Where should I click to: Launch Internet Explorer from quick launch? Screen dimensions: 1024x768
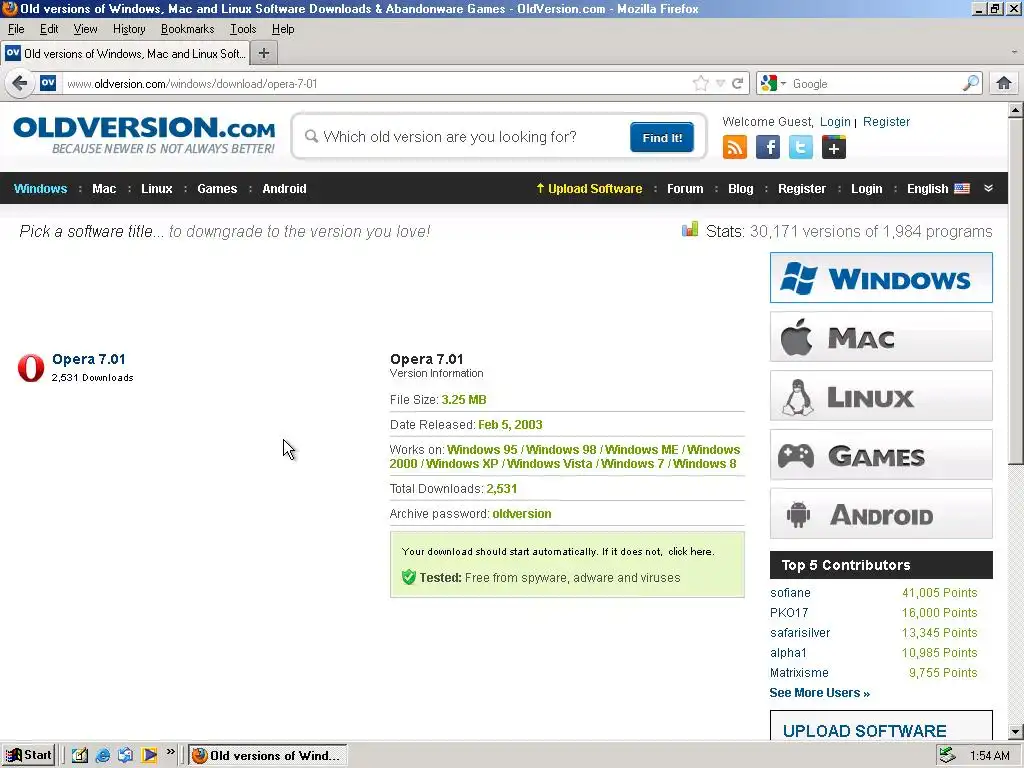(x=103, y=756)
